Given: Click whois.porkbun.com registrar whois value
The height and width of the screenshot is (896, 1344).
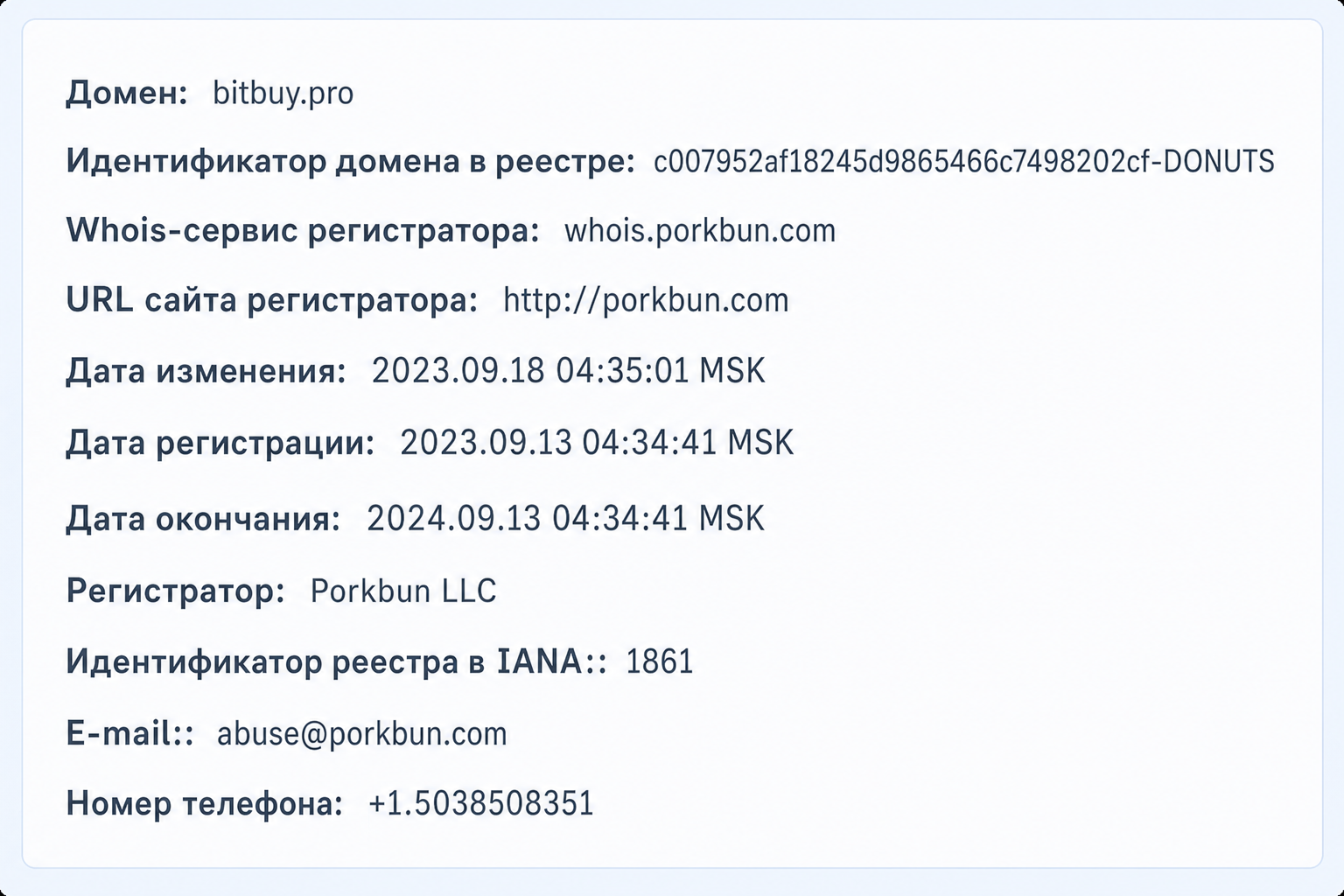Looking at the screenshot, I should 700,231.
